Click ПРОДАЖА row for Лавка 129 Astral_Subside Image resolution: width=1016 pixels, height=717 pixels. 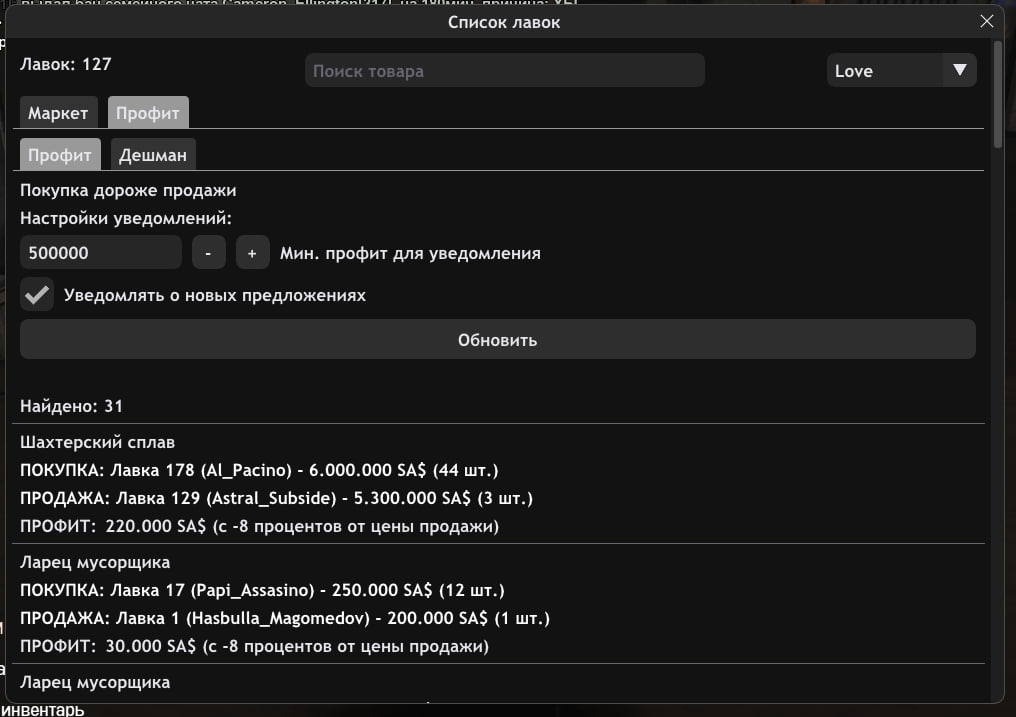[269, 498]
